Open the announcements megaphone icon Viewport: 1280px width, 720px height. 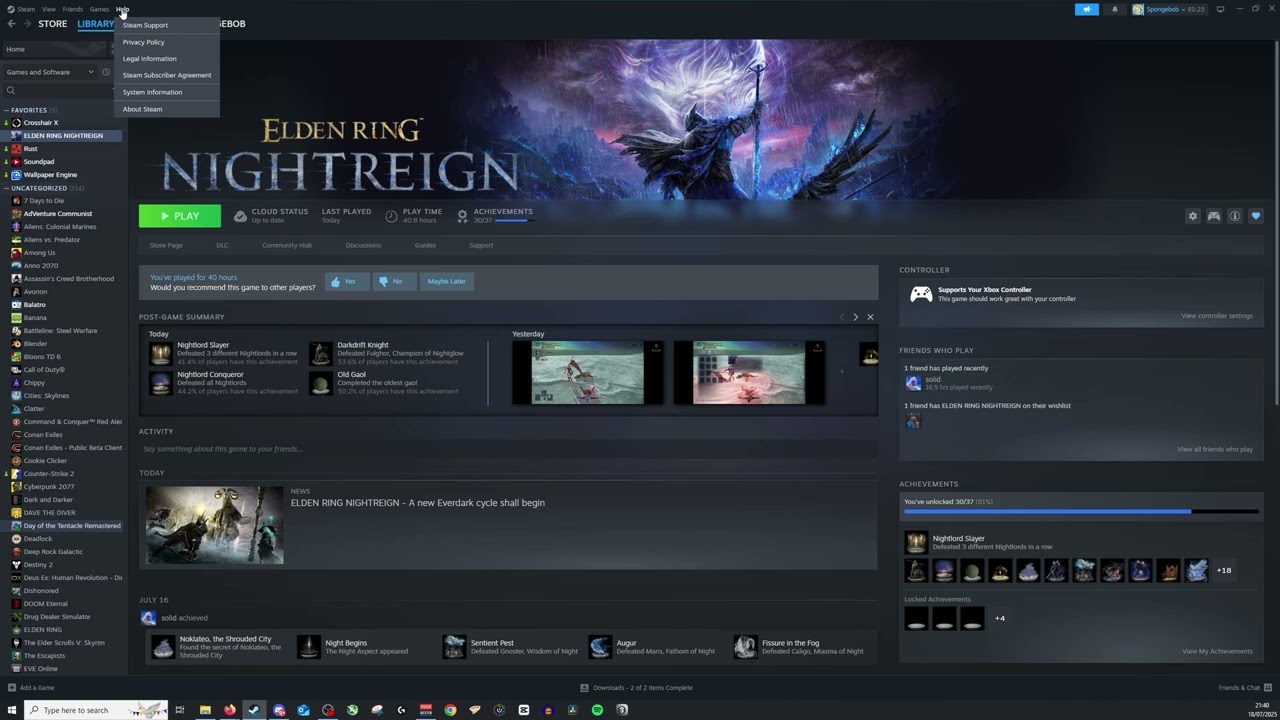click(x=1087, y=9)
